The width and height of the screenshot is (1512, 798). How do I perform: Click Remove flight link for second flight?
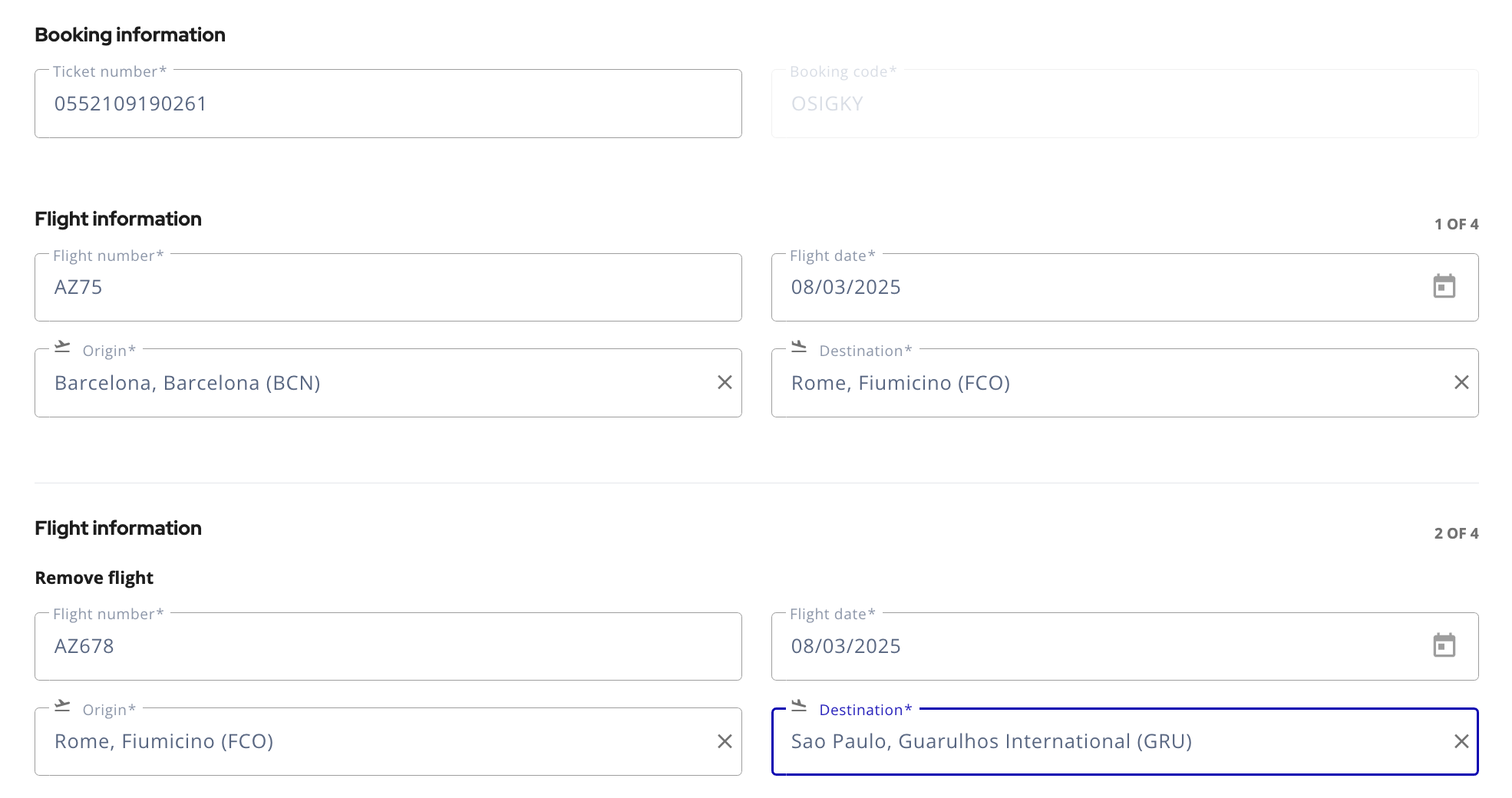[94, 578]
